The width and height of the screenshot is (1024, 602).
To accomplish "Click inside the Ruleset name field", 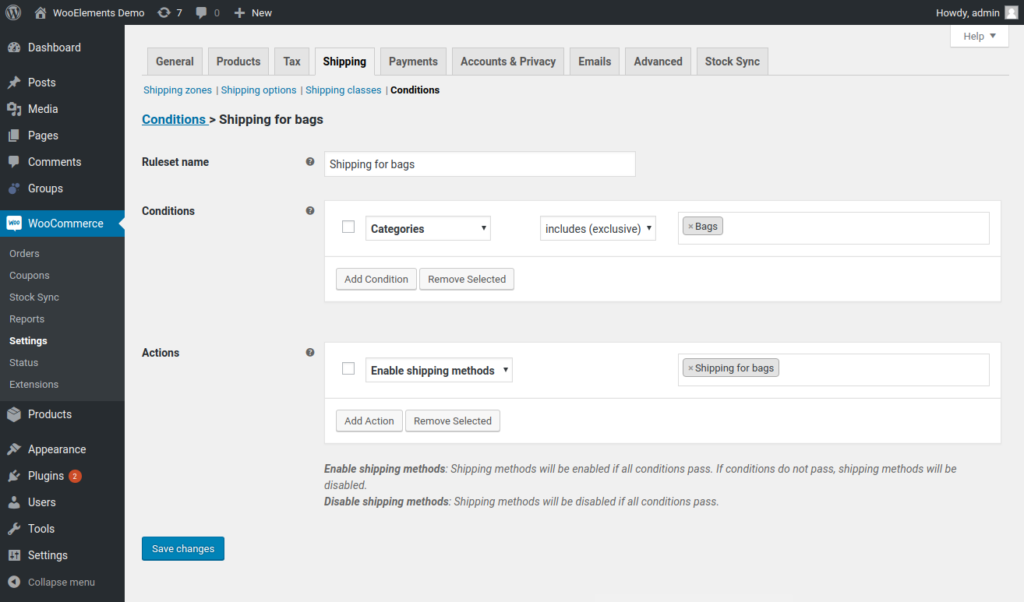I will click(x=480, y=163).
